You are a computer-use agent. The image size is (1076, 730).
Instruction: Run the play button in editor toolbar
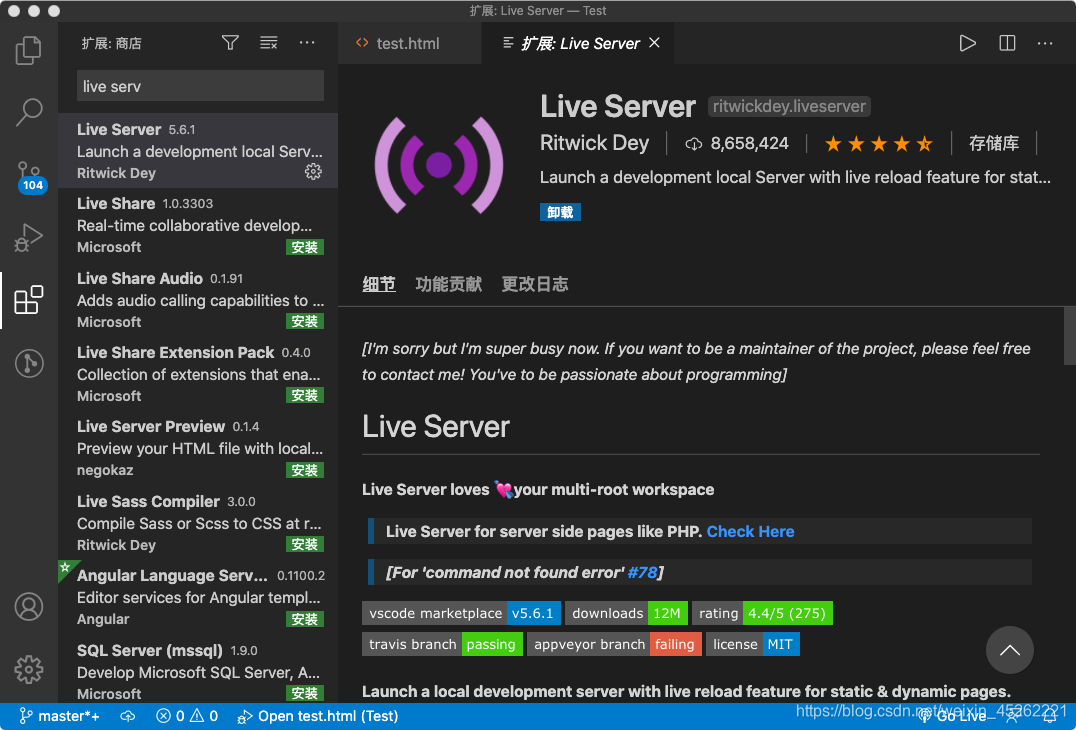pyautogui.click(x=968, y=43)
